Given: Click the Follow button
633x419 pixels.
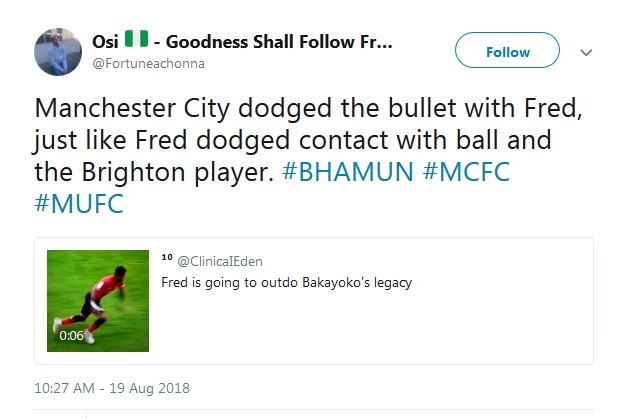Looking at the screenshot, I should pos(507,51).
